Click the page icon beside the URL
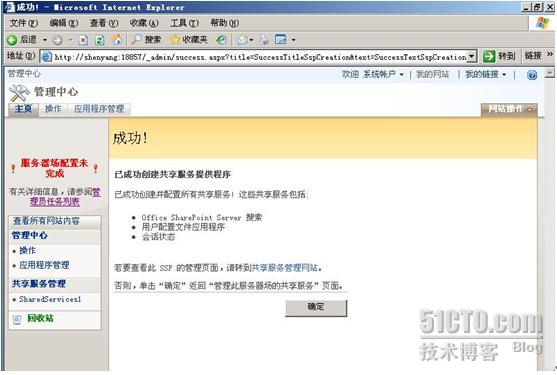The height and width of the screenshot is (375, 557). coord(46,56)
